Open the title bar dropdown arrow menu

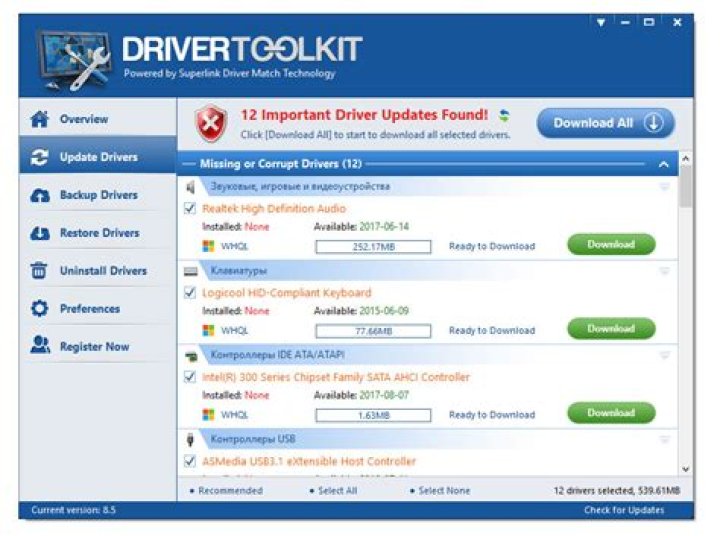[601, 22]
